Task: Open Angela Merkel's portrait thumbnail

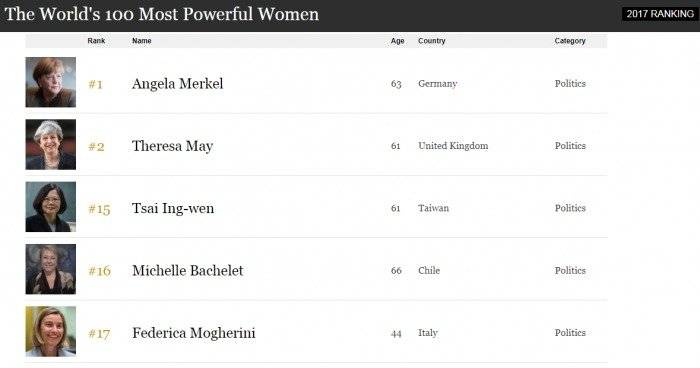Action: [50, 82]
